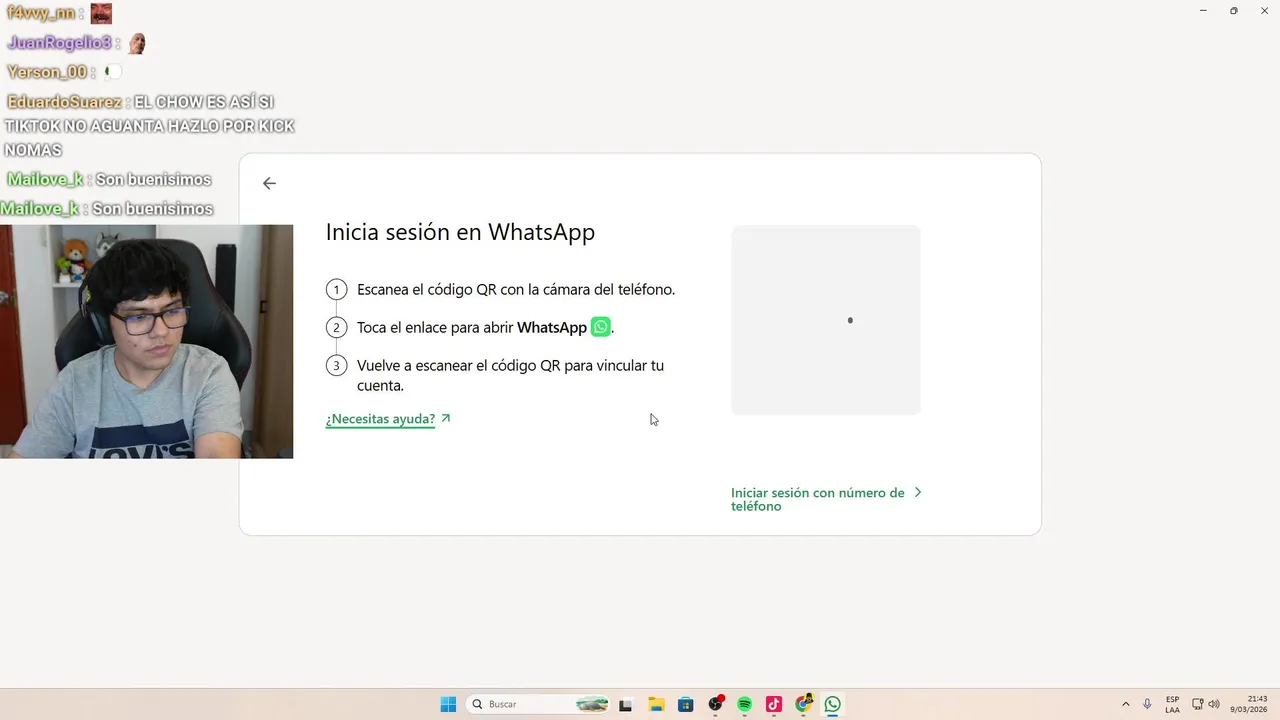Minimize the WhatsApp window
This screenshot has height=720, width=1280.
point(1202,10)
